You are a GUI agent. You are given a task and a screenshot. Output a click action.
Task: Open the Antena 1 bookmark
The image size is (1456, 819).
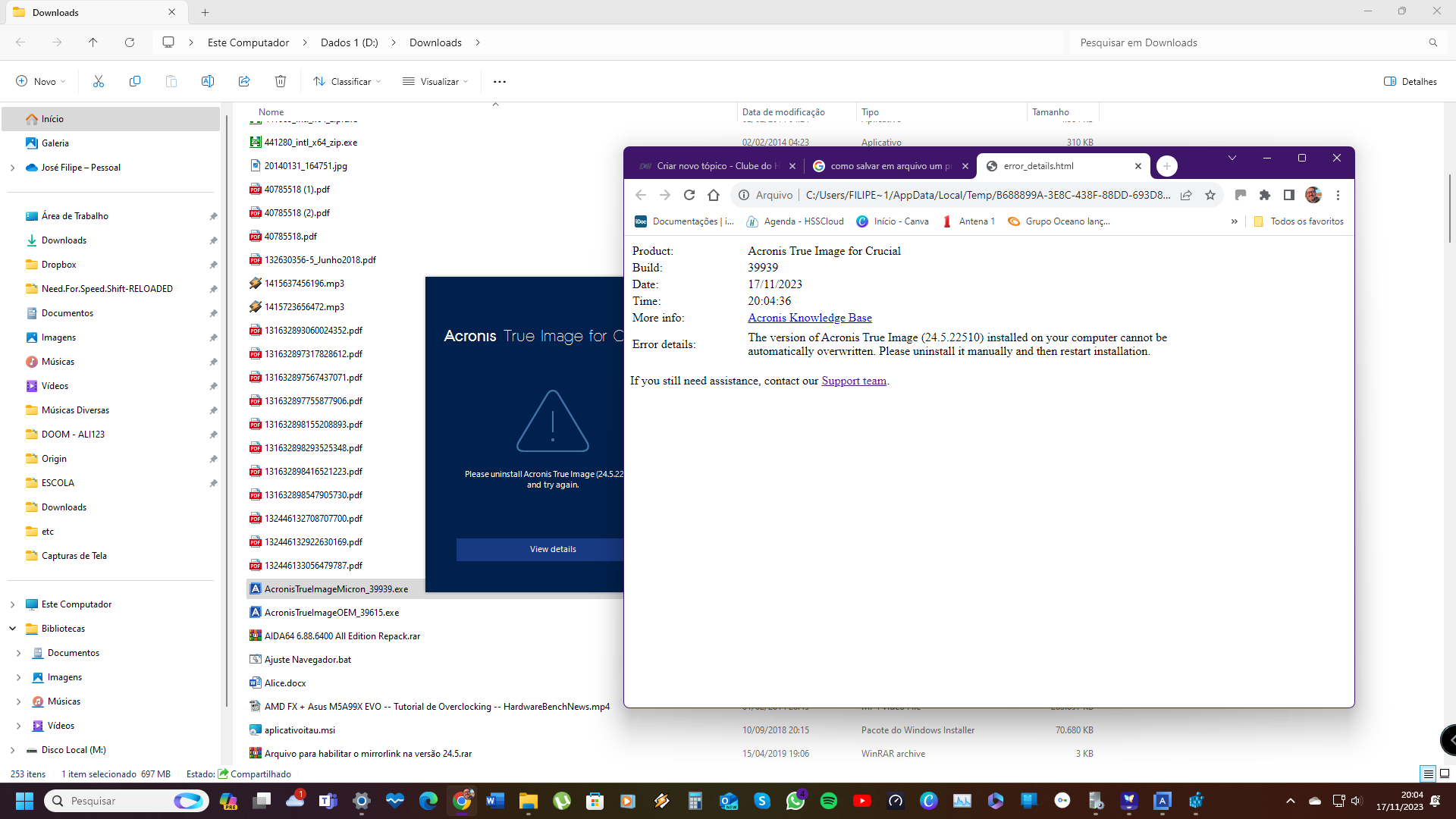968,221
